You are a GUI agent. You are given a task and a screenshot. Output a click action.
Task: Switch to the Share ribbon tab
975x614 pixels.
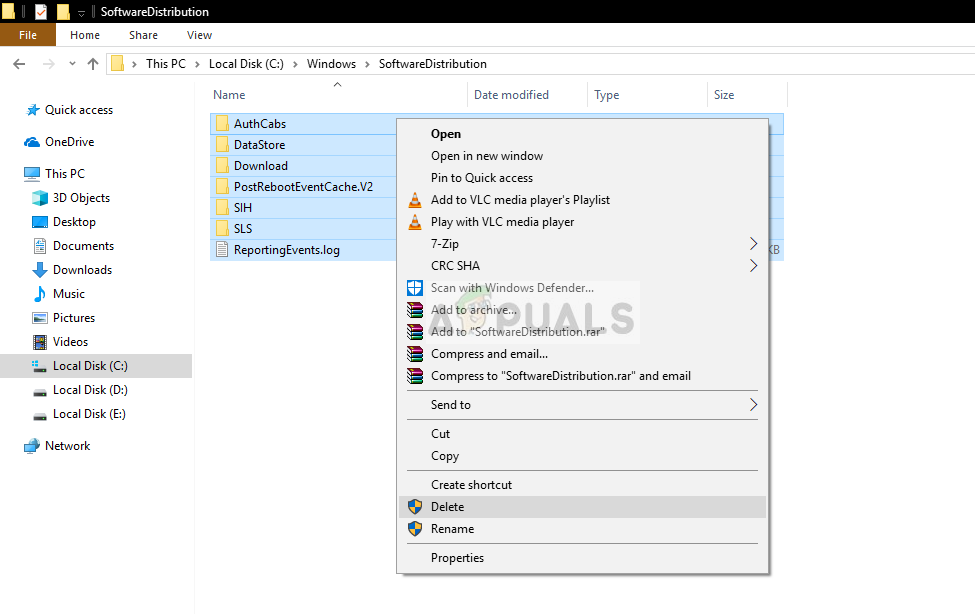pyautogui.click(x=143, y=35)
